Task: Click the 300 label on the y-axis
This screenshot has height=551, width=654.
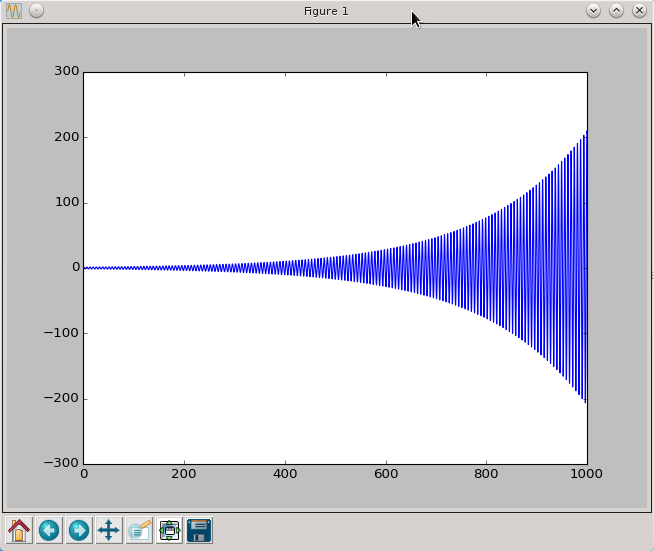Action: point(68,71)
